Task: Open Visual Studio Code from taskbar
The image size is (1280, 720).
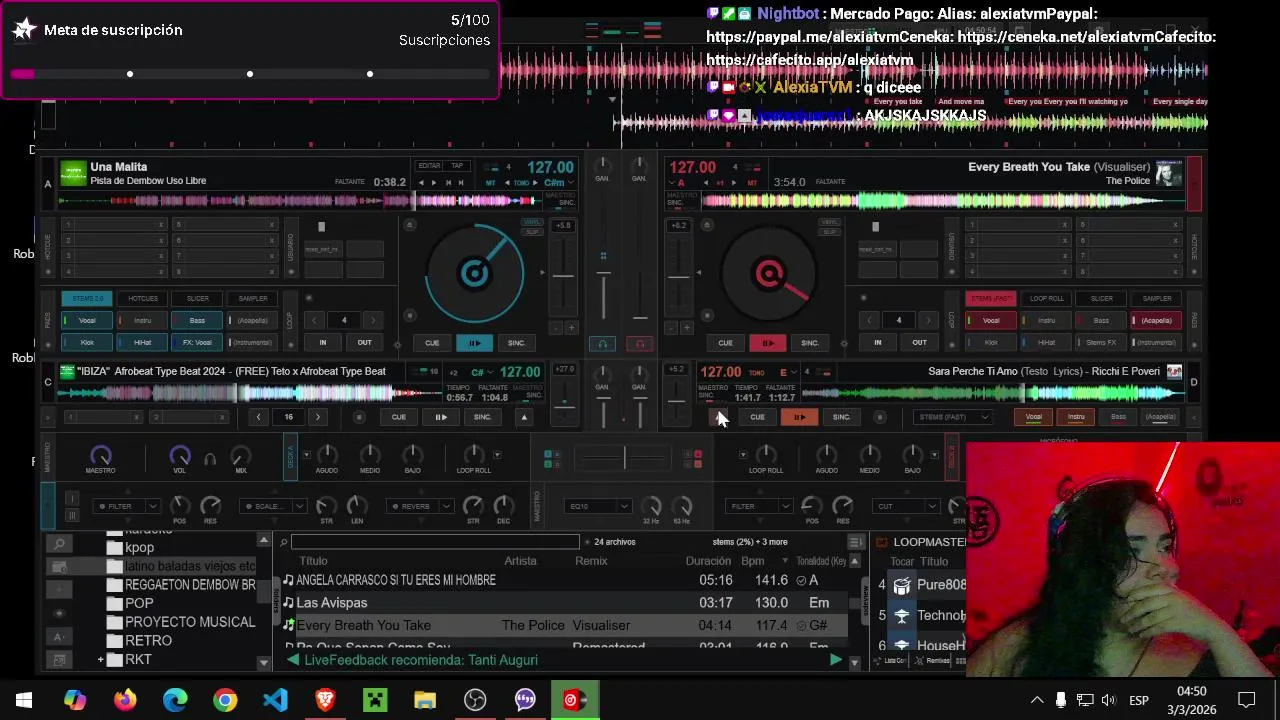Action: pos(275,700)
